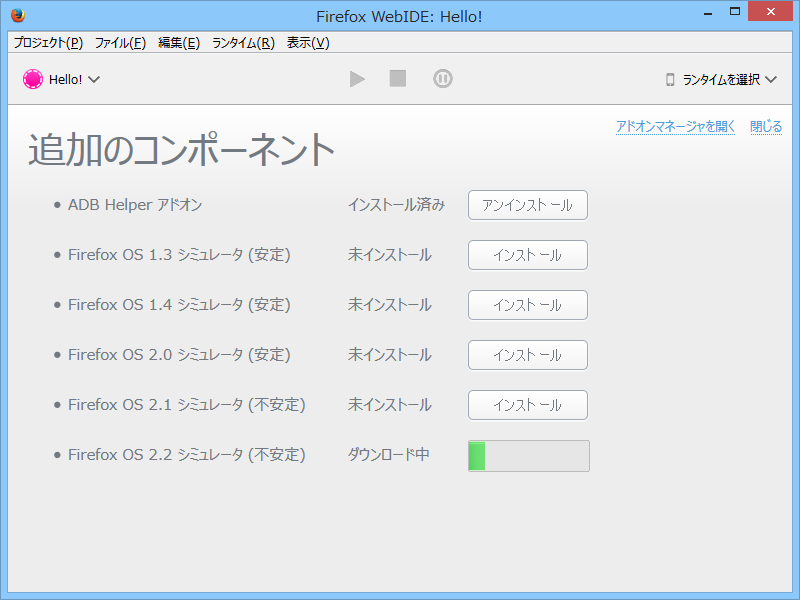
Task: Click the pink Hello! project icon
Action: (x=33, y=78)
